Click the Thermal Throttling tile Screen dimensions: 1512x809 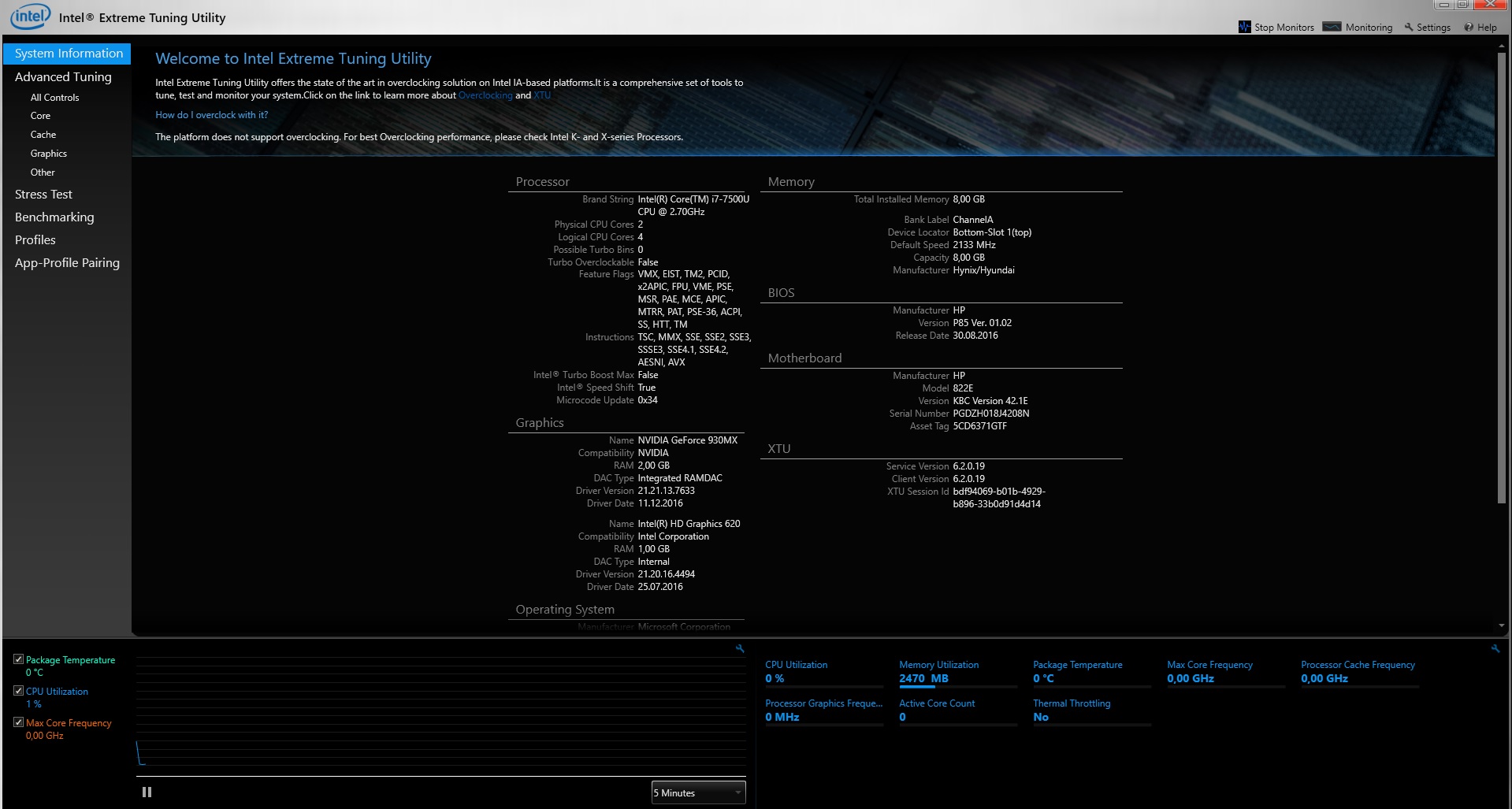(1092, 711)
